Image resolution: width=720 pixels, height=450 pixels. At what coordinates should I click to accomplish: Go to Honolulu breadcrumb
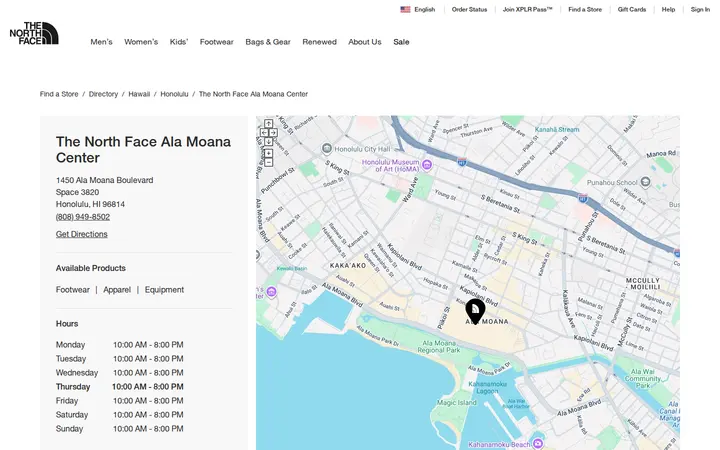pyautogui.click(x=174, y=94)
